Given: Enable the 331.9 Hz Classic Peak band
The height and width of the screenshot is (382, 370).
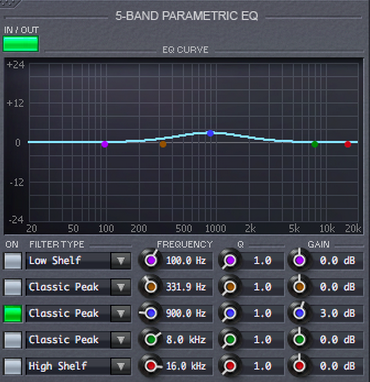Looking at the screenshot, I should tap(13, 287).
